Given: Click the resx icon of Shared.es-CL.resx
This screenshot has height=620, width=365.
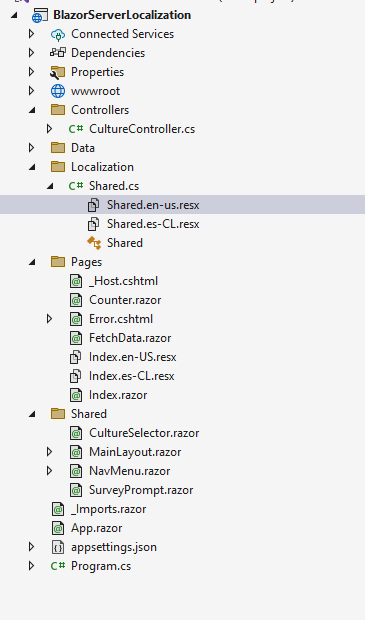Looking at the screenshot, I should coord(93,224).
